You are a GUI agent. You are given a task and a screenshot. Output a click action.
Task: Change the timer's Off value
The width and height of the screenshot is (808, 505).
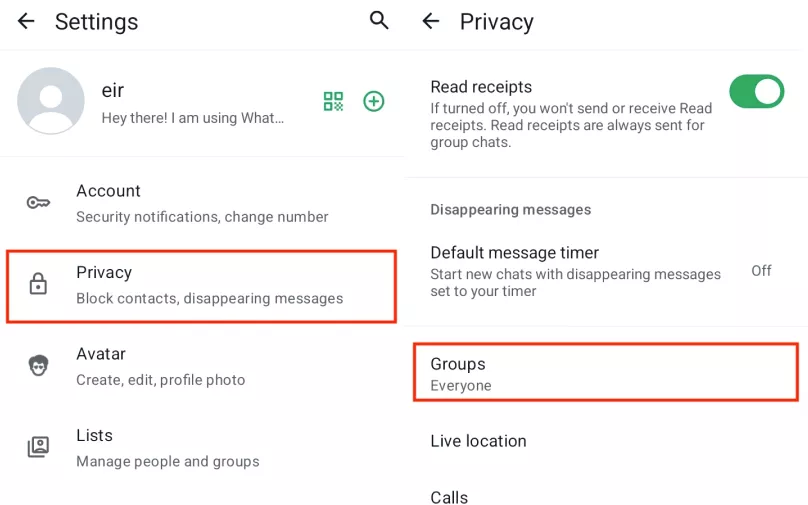point(761,271)
